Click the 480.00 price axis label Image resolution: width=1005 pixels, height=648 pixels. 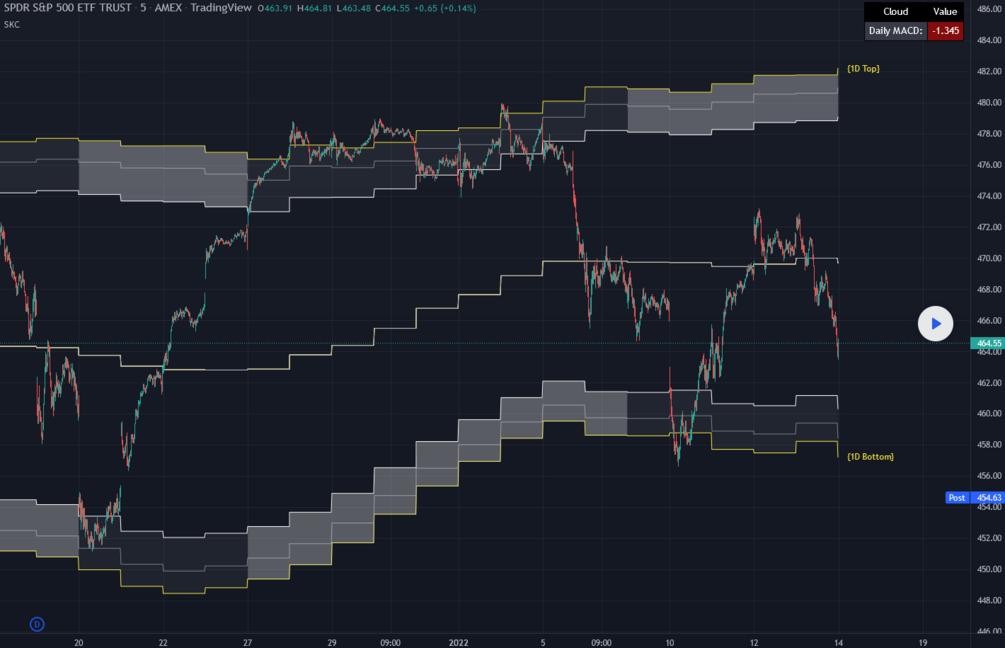point(989,103)
